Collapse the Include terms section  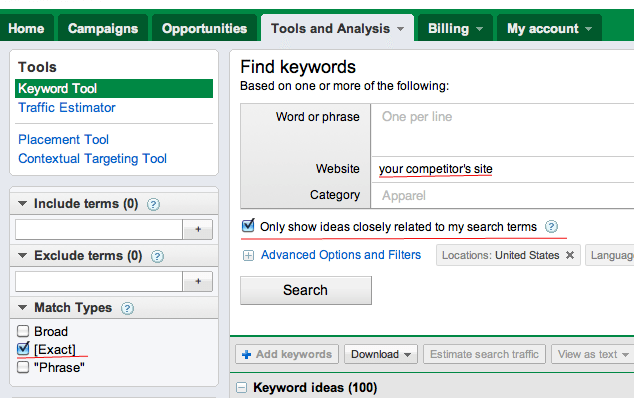[x=23, y=203]
